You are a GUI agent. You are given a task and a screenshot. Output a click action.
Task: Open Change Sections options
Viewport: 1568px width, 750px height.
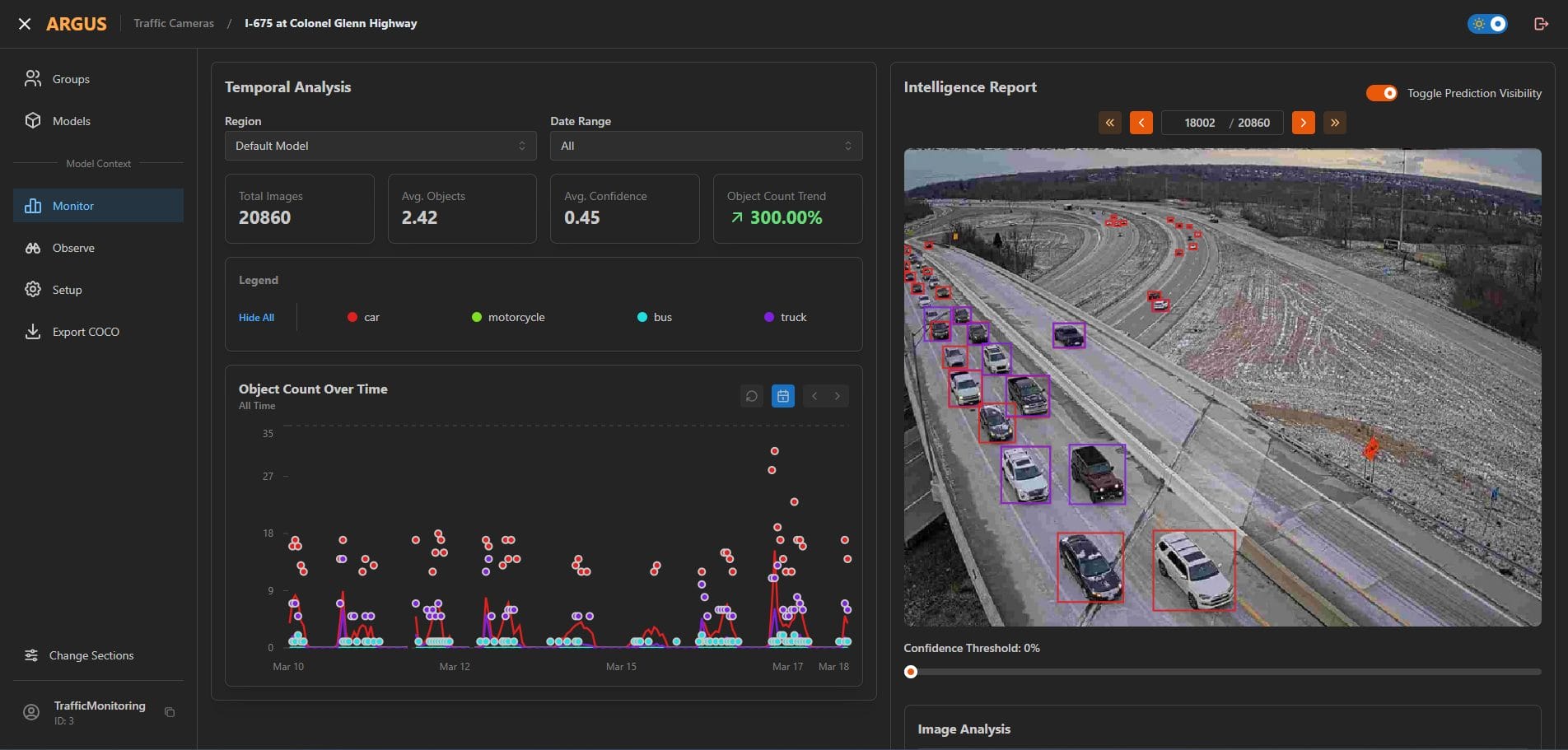(x=91, y=655)
